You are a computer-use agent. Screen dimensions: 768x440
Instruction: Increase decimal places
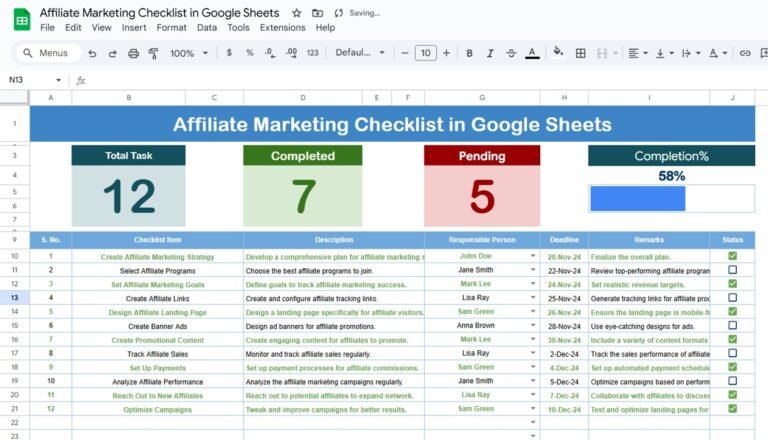[x=291, y=53]
